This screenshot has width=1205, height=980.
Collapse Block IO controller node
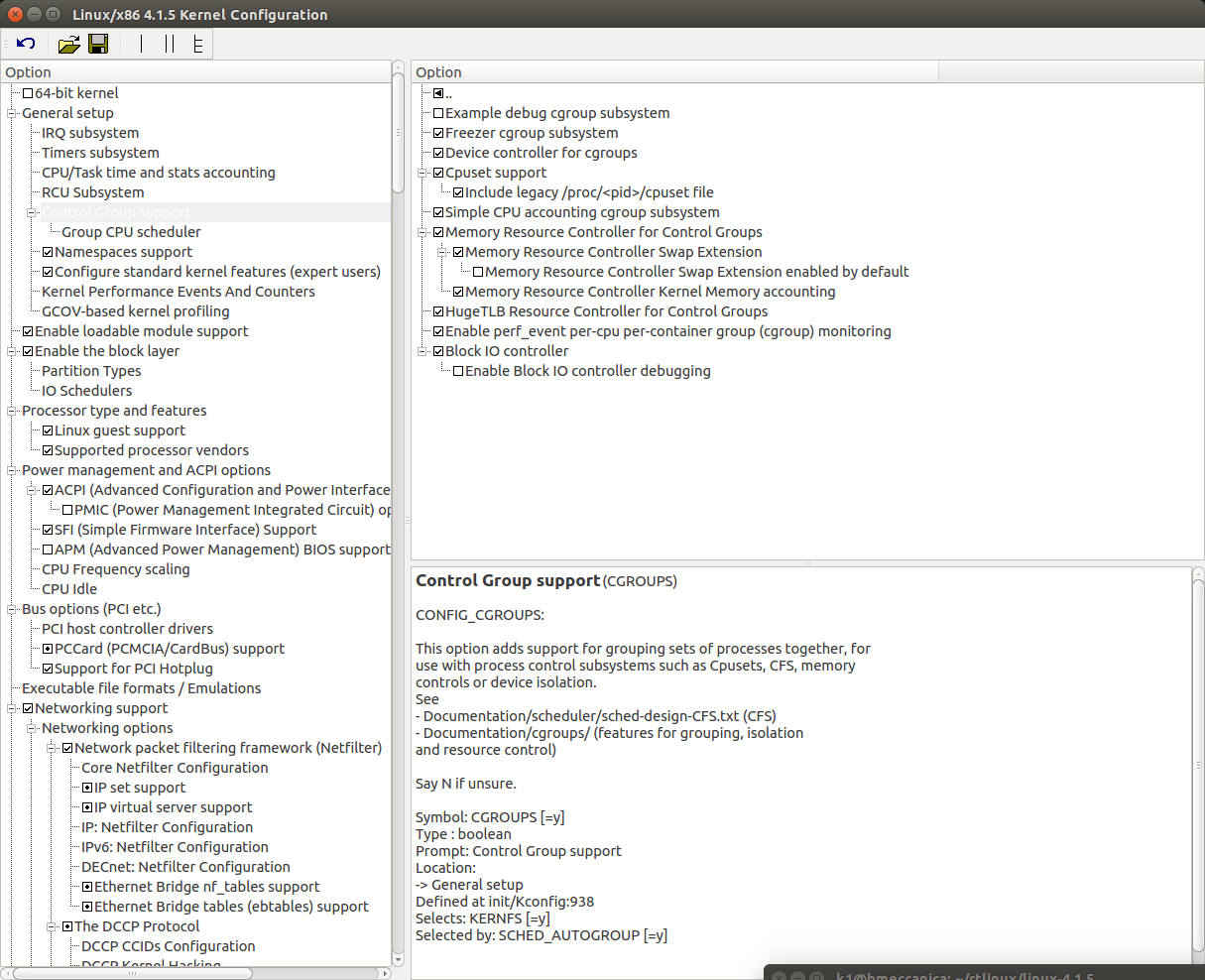[423, 351]
